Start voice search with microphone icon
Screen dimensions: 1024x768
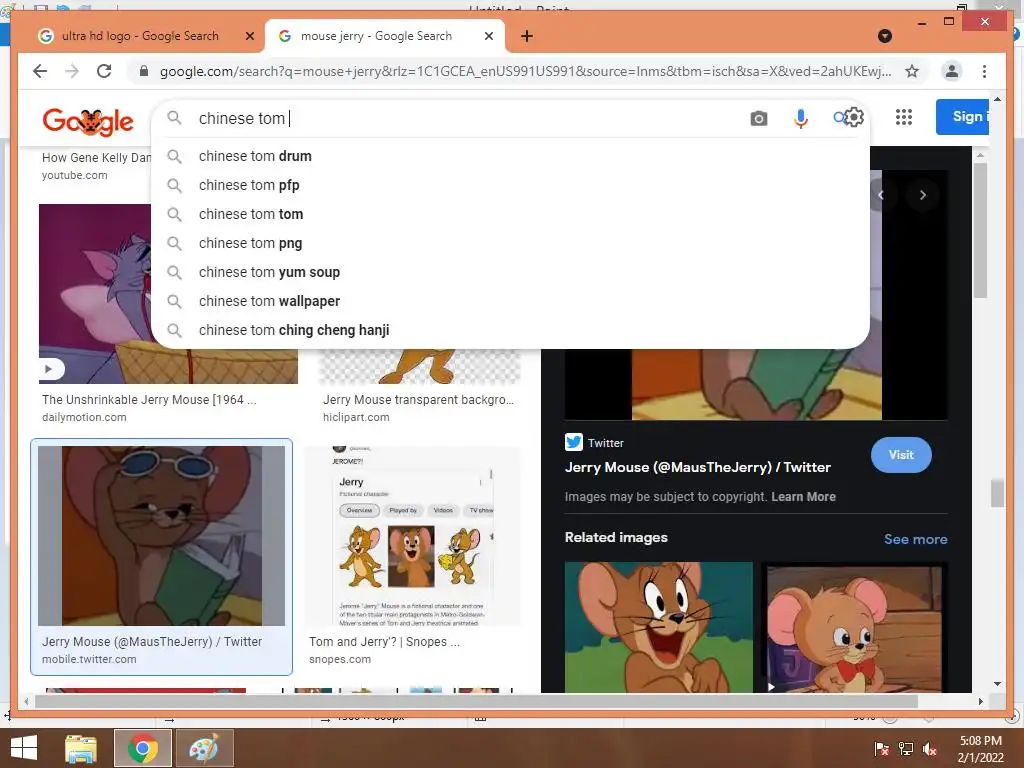tap(801, 118)
